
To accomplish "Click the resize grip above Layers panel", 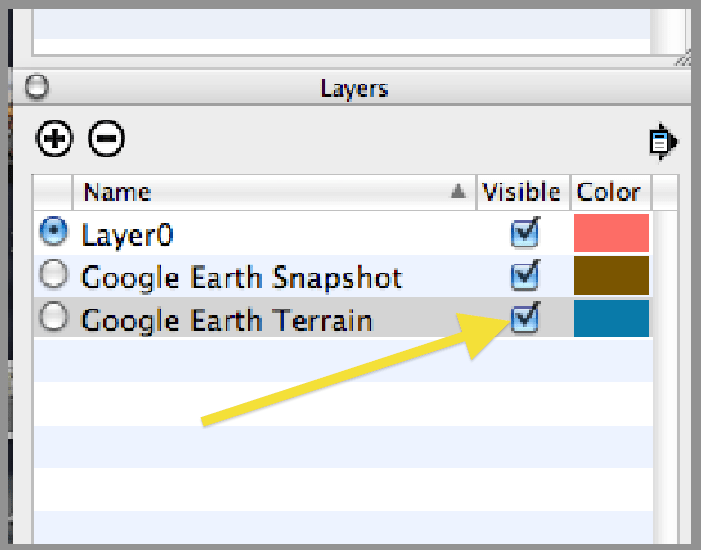I will click(681, 59).
